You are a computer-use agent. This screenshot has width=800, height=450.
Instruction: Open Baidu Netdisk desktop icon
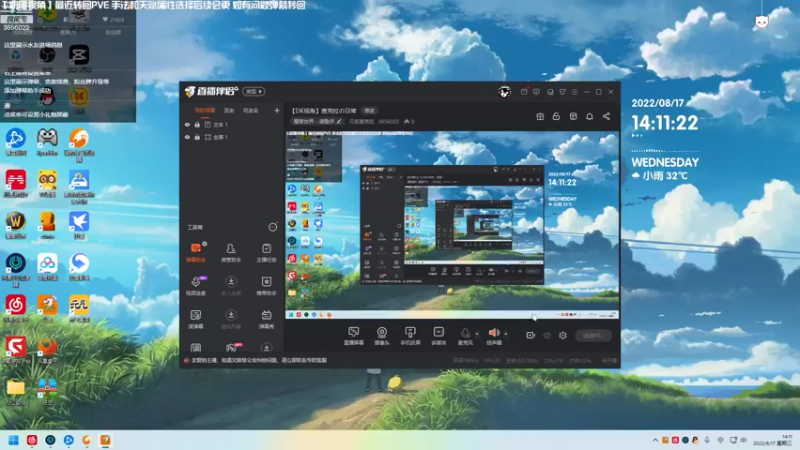(x=47, y=267)
